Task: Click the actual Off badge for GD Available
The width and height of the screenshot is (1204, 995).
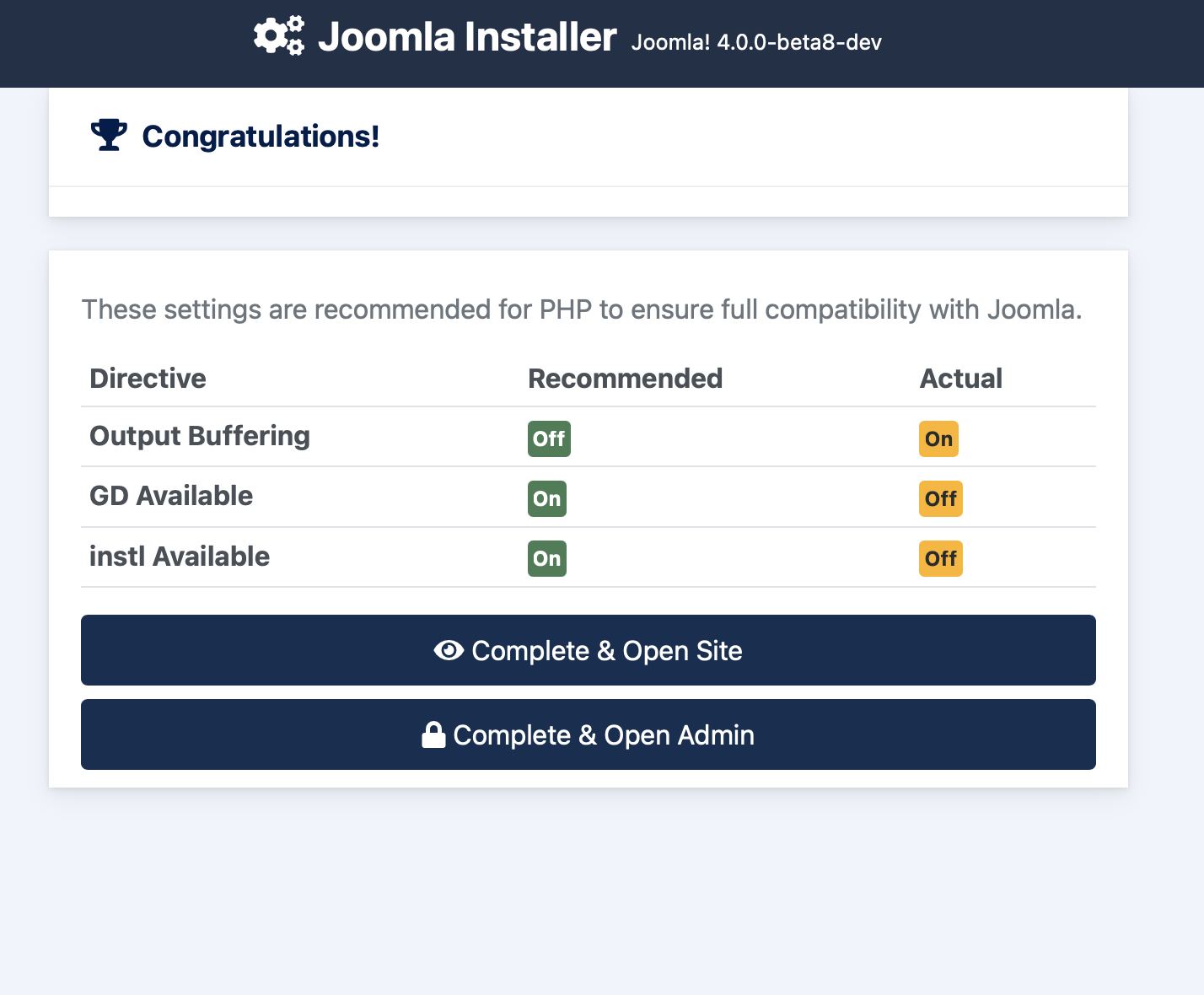Action: [941, 498]
